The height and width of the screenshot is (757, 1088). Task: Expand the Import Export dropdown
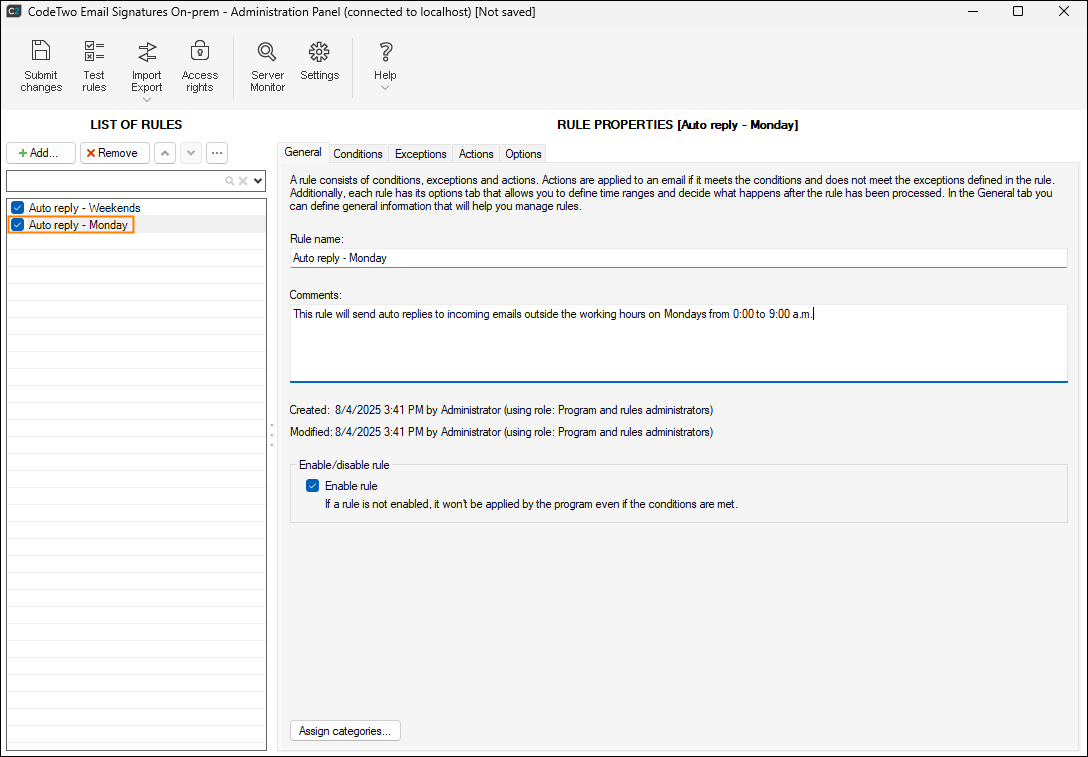(146, 99)
